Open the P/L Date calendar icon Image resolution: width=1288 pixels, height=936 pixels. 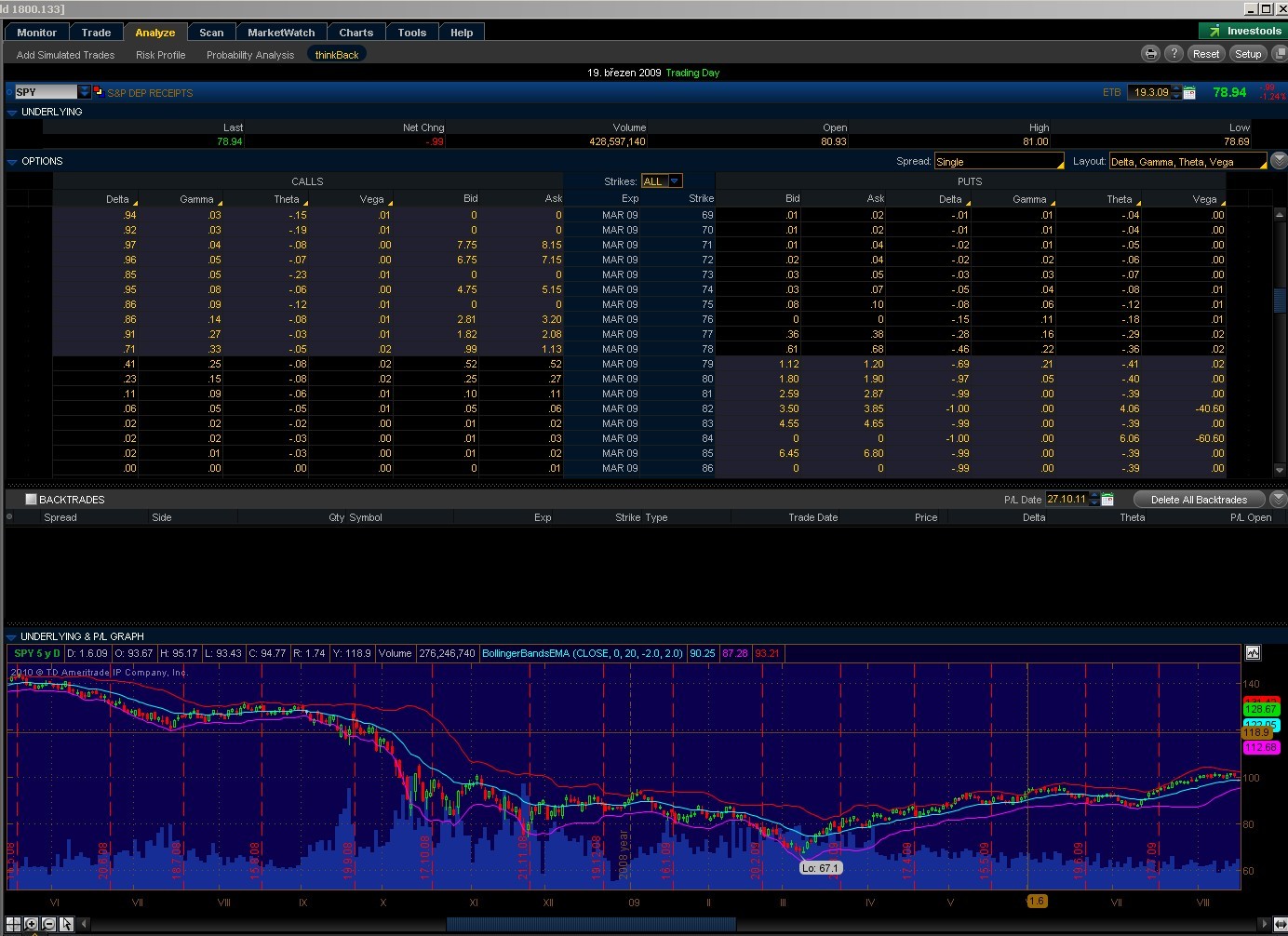(x=1107, y=500)
